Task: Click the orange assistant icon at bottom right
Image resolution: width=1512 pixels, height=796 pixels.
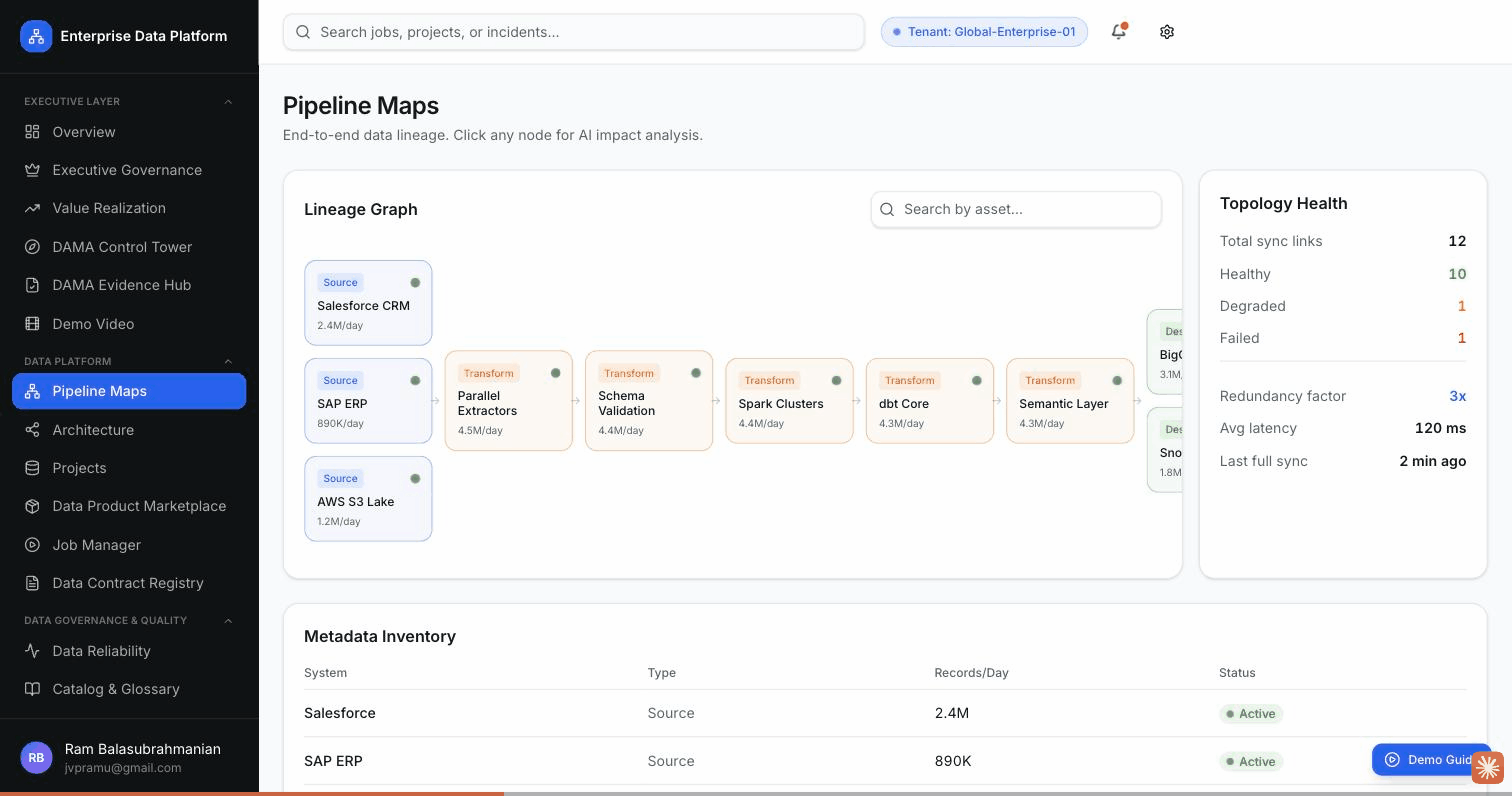Action: click(1488, 767)
